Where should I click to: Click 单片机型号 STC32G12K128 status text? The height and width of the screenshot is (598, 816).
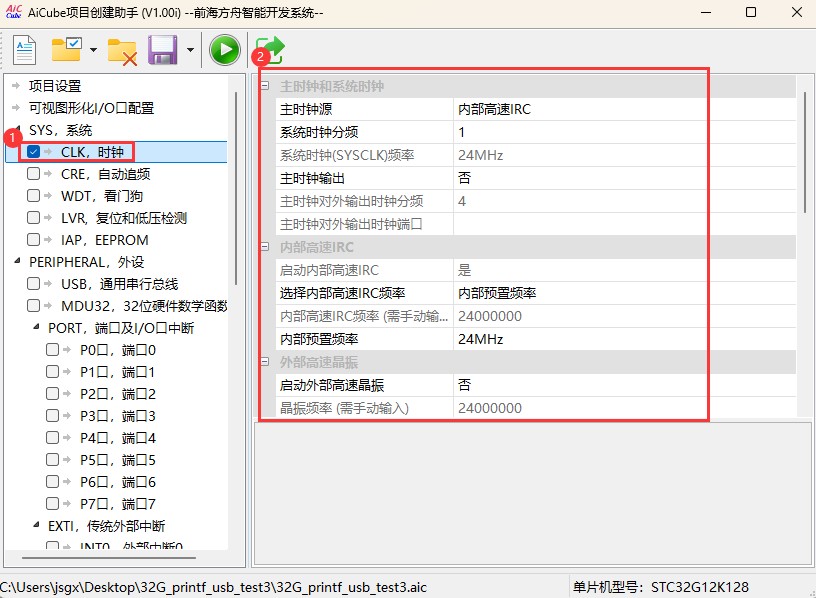coord(661,587)
